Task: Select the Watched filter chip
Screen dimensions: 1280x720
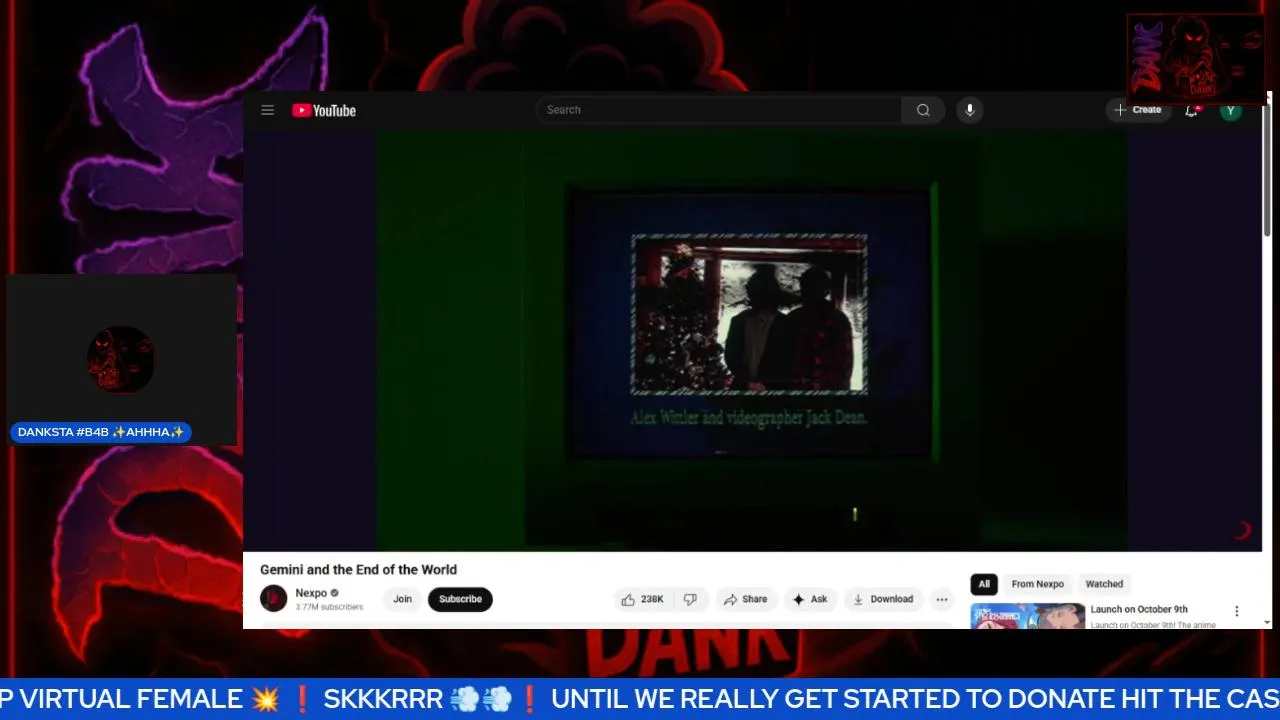Action: (x=1104, y=584)
